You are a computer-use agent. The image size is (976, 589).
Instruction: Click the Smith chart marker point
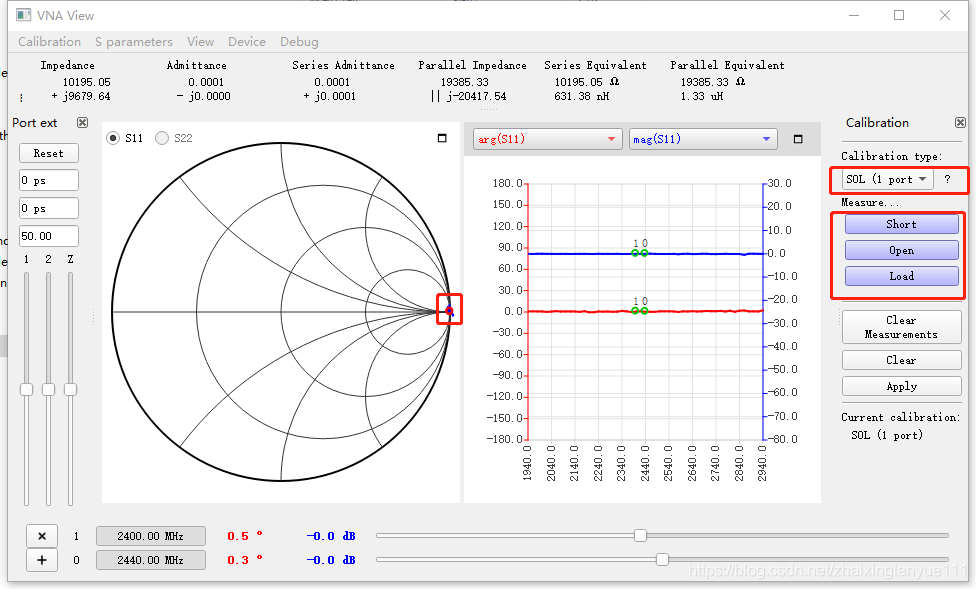449,311
